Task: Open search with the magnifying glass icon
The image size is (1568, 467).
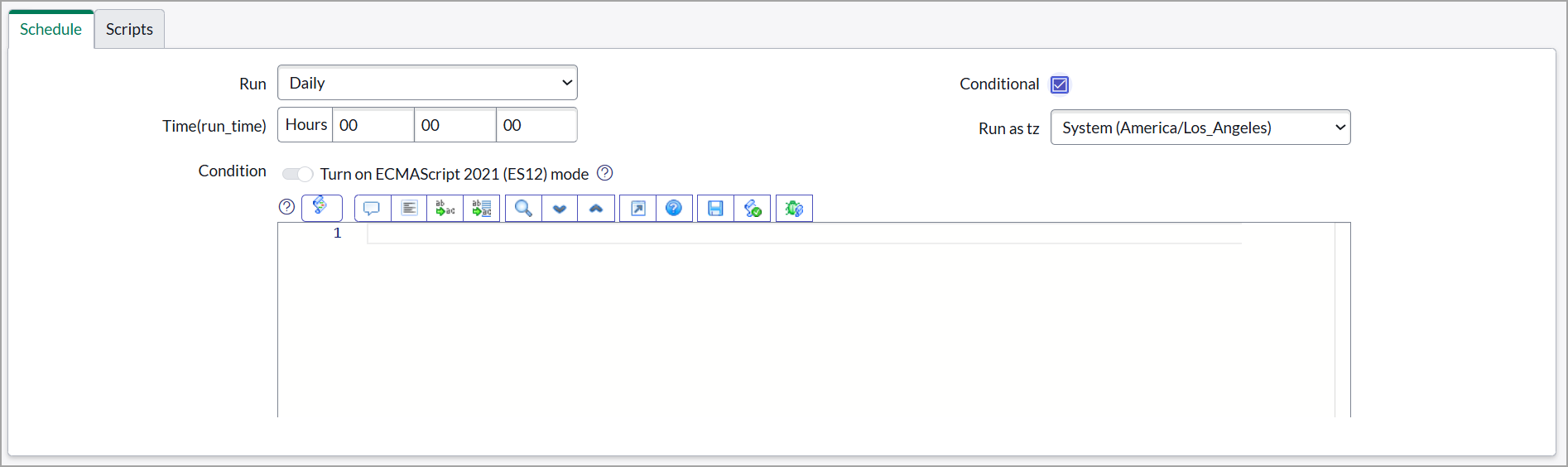Action: click(523, 209)
